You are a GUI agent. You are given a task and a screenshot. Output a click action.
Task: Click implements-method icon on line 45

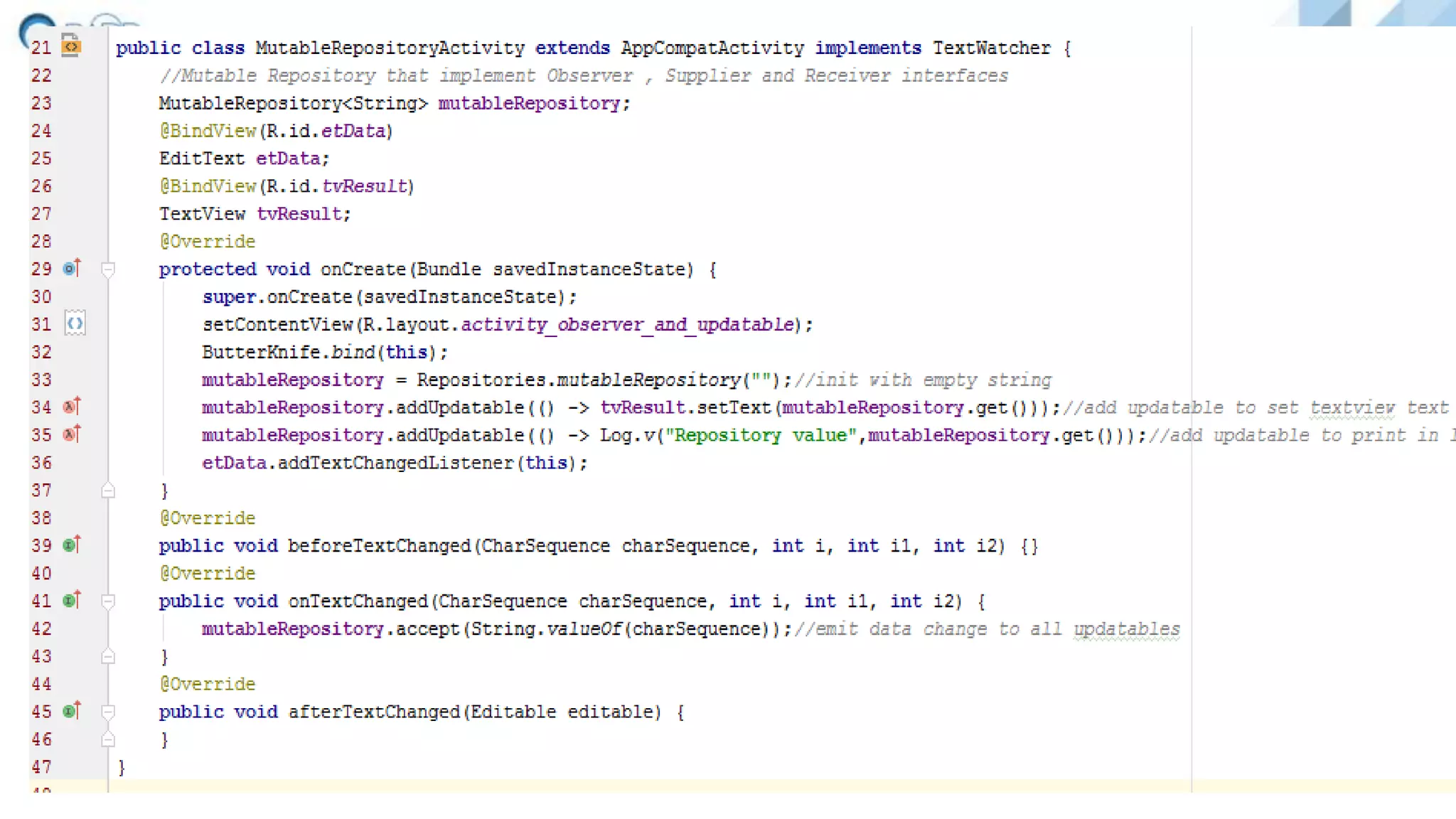tap(72, 711)
